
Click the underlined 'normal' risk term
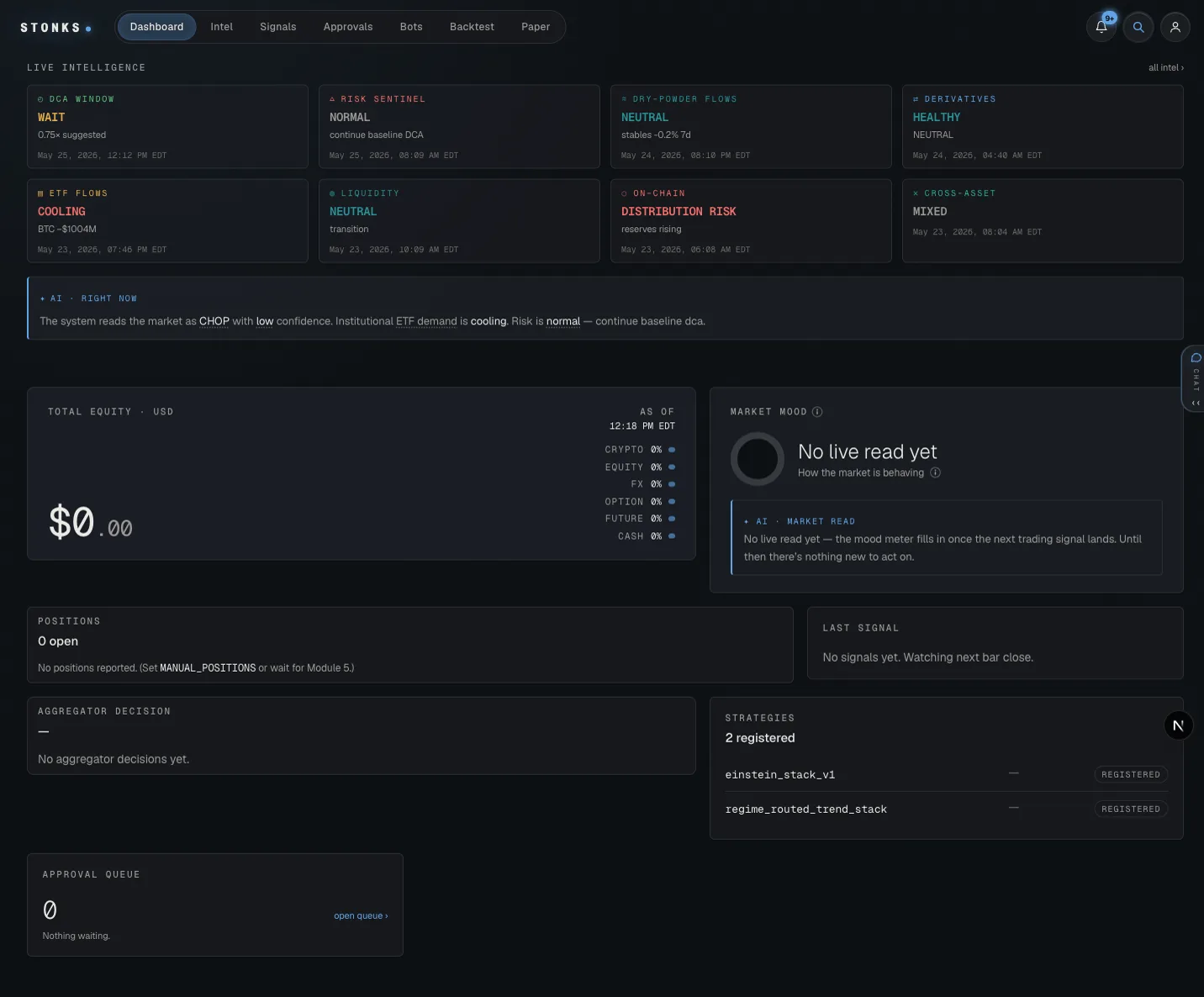click(563, 321)
